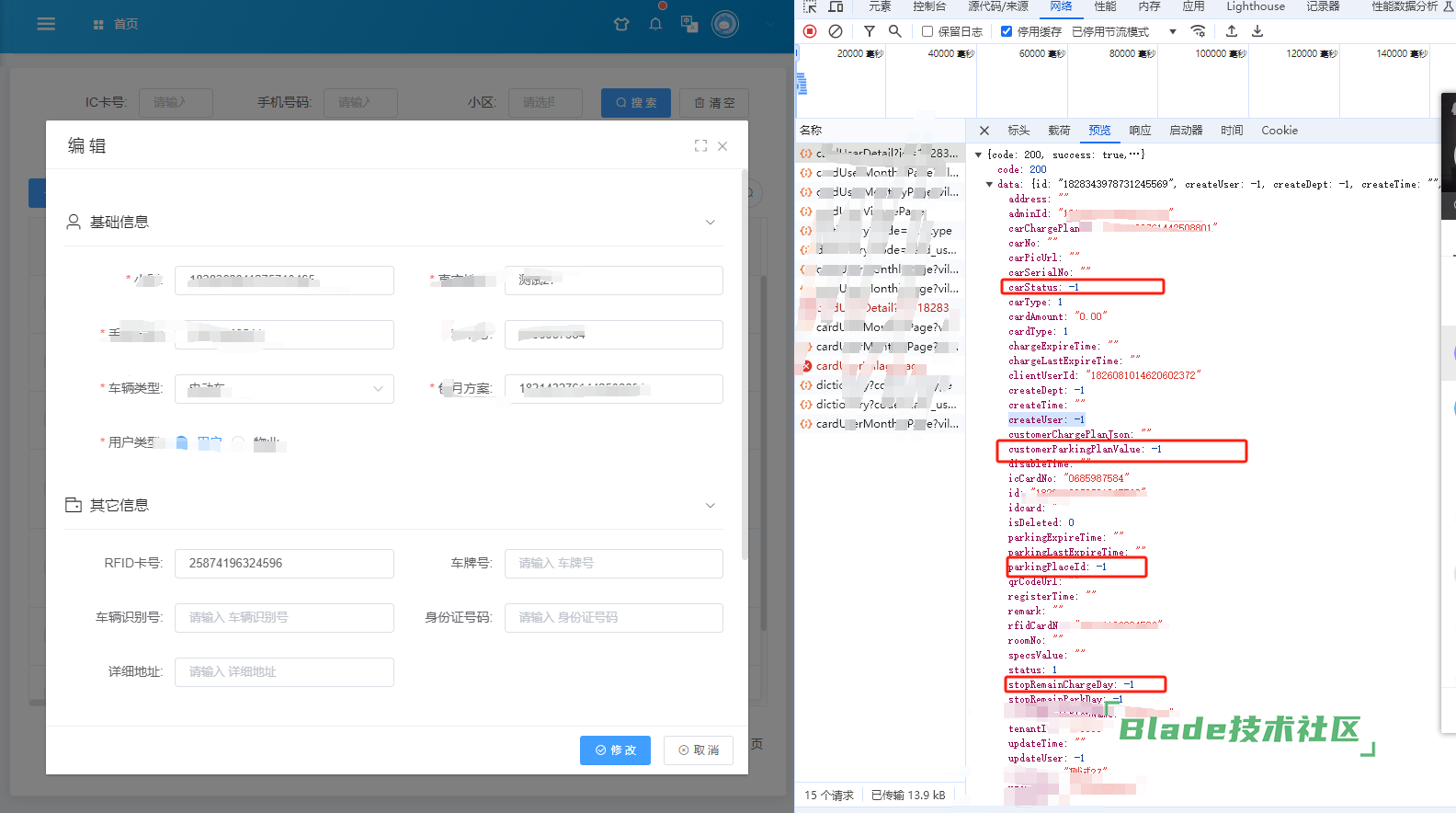Open the theme shirt icon
The image size is (1456, 813).
621,24
